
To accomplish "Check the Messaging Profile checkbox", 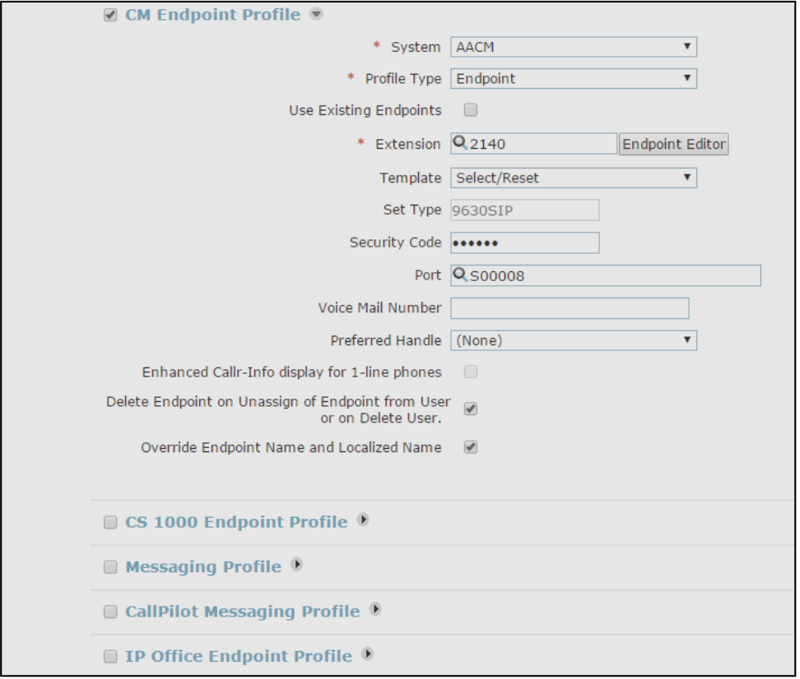I will tap(110, 567).
